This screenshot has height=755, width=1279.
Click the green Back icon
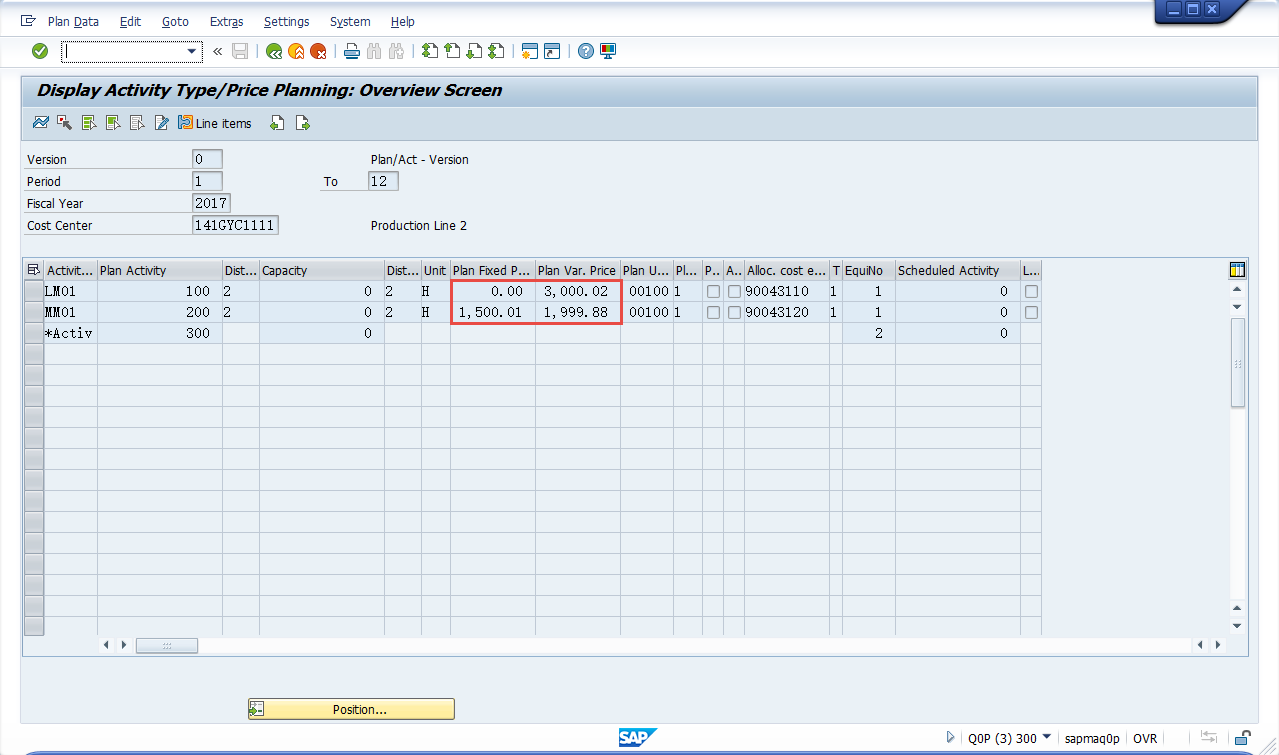[x=274, y=51]
